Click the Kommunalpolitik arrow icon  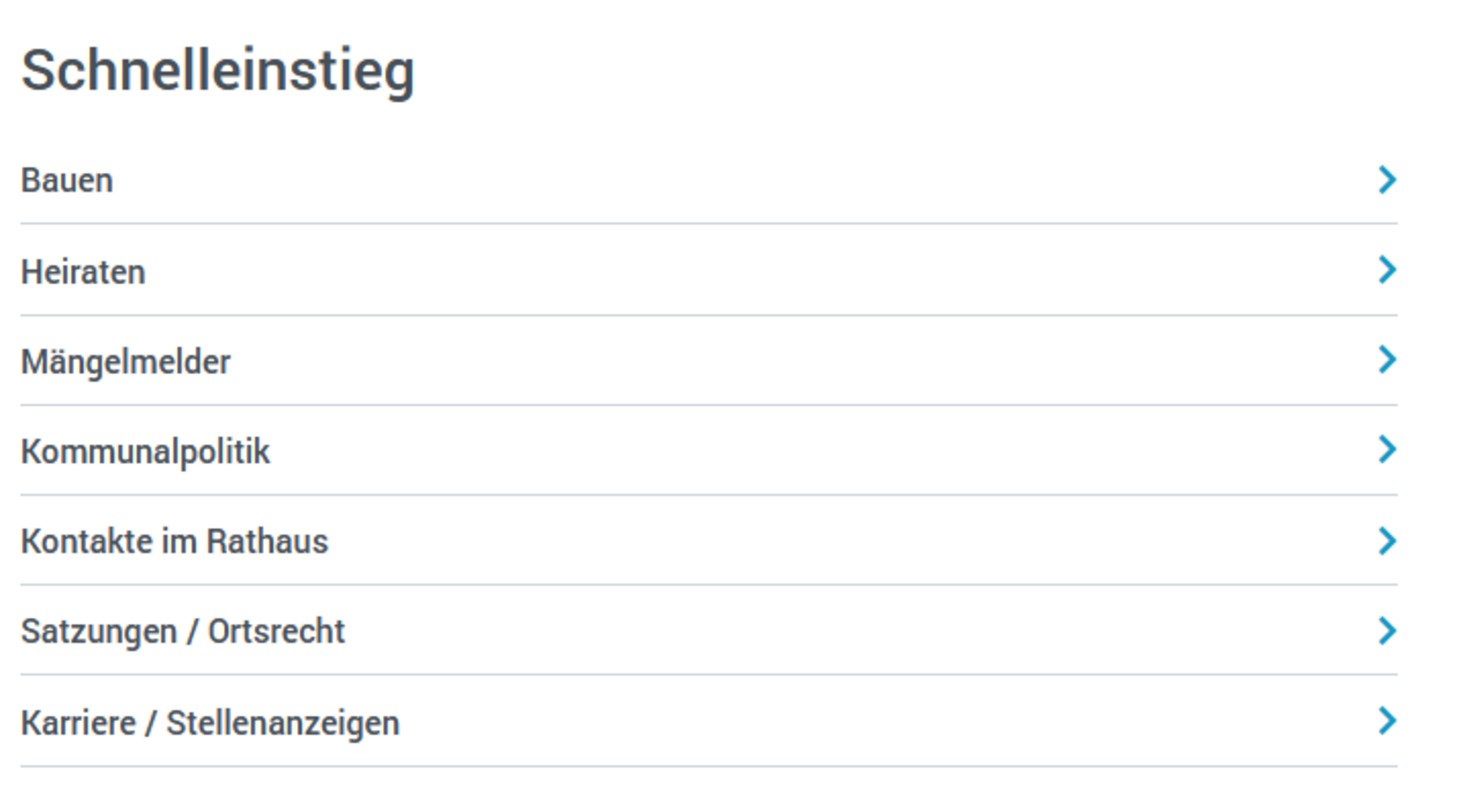coord(1386,450)
